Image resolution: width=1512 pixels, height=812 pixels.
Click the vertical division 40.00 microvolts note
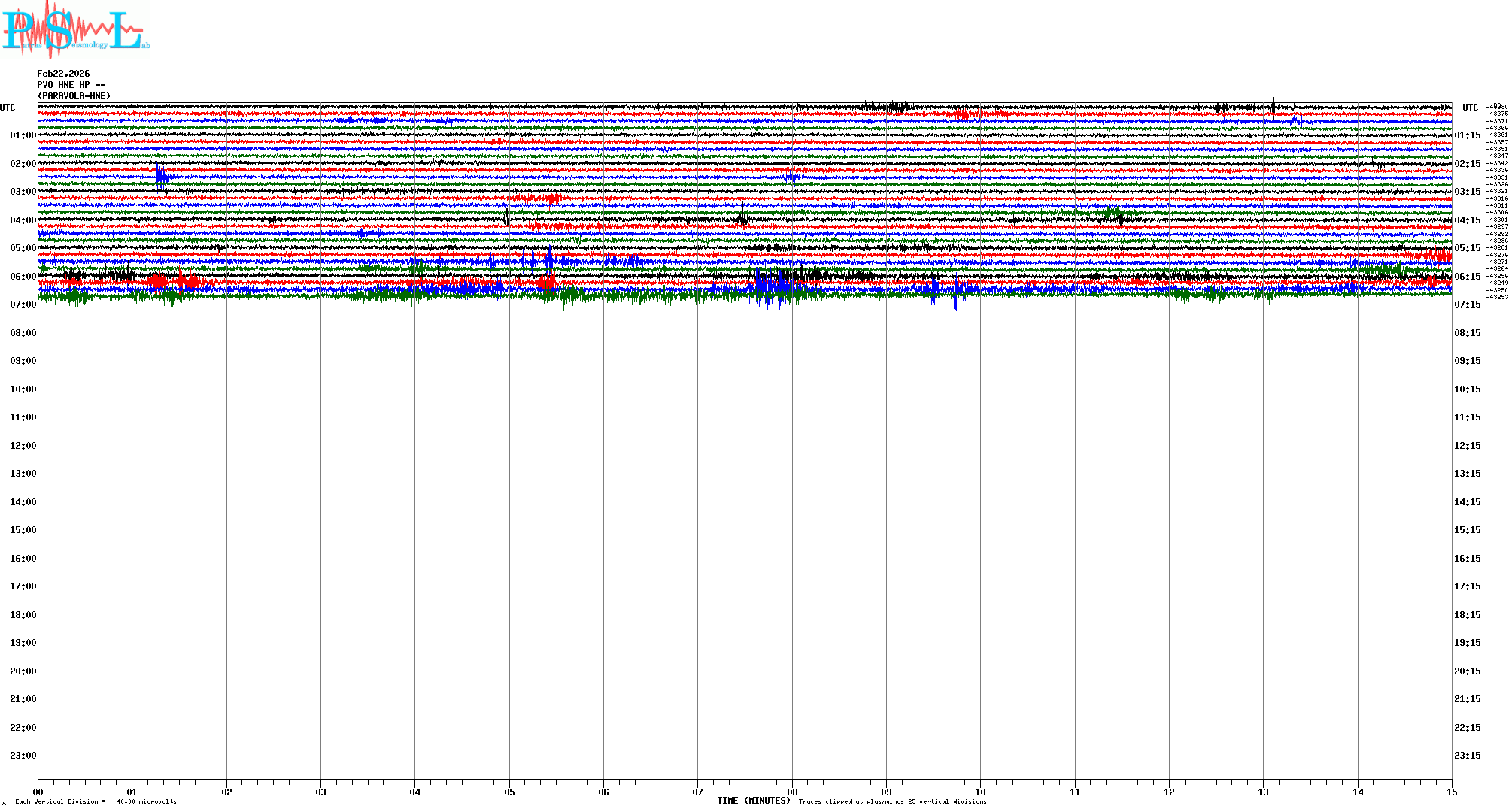96,801
